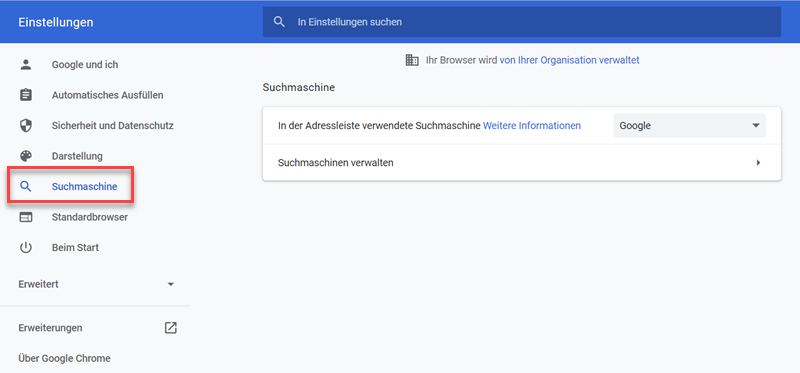Open the Google und ich section
The width and height of the screenshot is (800, 373).
pyautogui.click(x=85, y=65)
